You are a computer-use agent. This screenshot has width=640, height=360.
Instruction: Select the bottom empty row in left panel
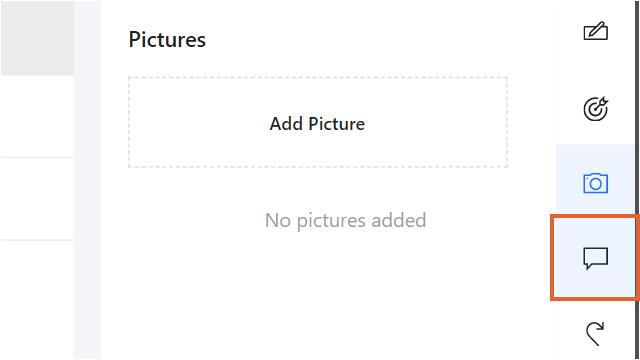tap(37, 300)
